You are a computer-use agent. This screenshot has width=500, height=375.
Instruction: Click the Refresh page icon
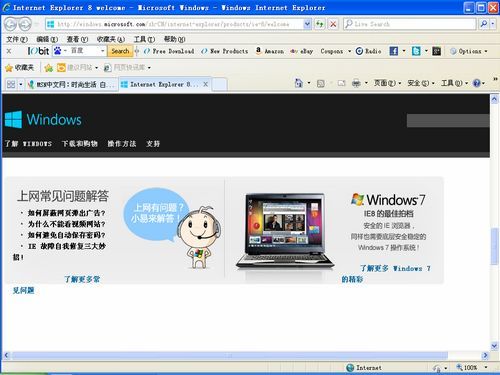[320, 24]
